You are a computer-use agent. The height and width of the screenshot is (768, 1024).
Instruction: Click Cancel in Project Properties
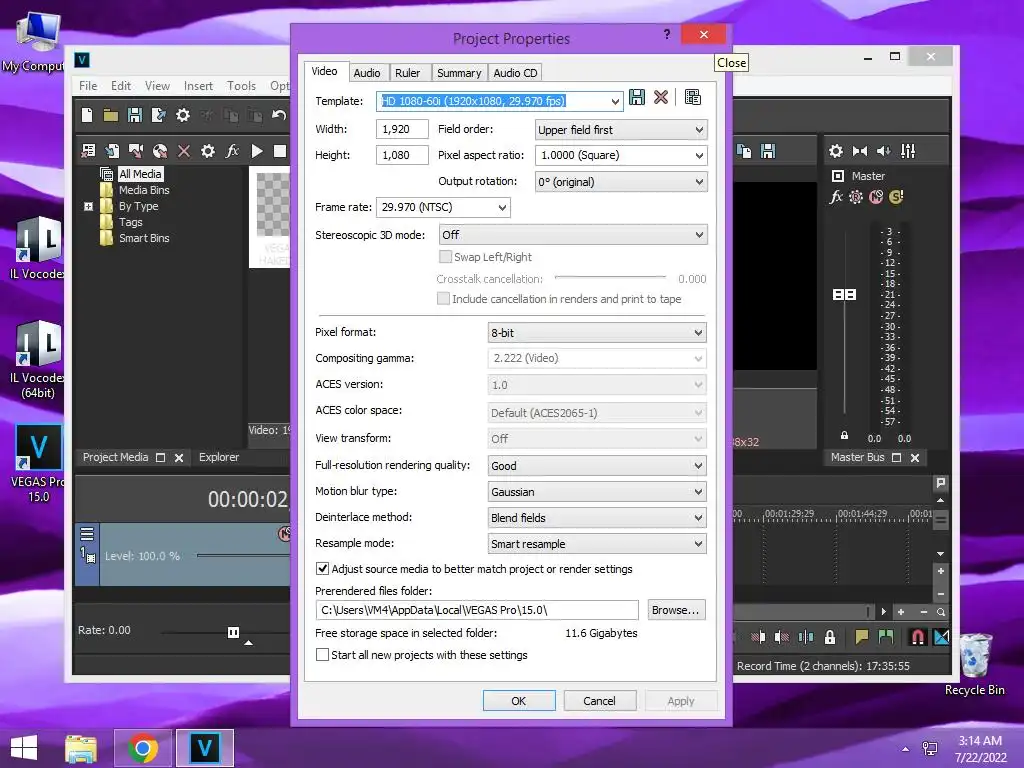[600, 701]
